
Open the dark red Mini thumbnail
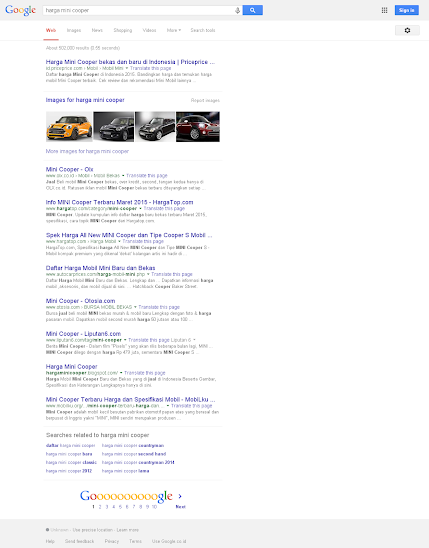tap(198, 127)
